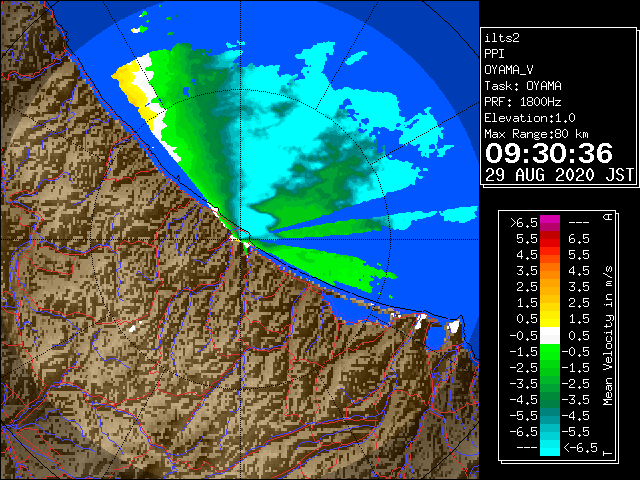Select the "Mean Velocity in m/s" legend title
Viewport: 640px width, 480px height.
(x=608, y=336)
